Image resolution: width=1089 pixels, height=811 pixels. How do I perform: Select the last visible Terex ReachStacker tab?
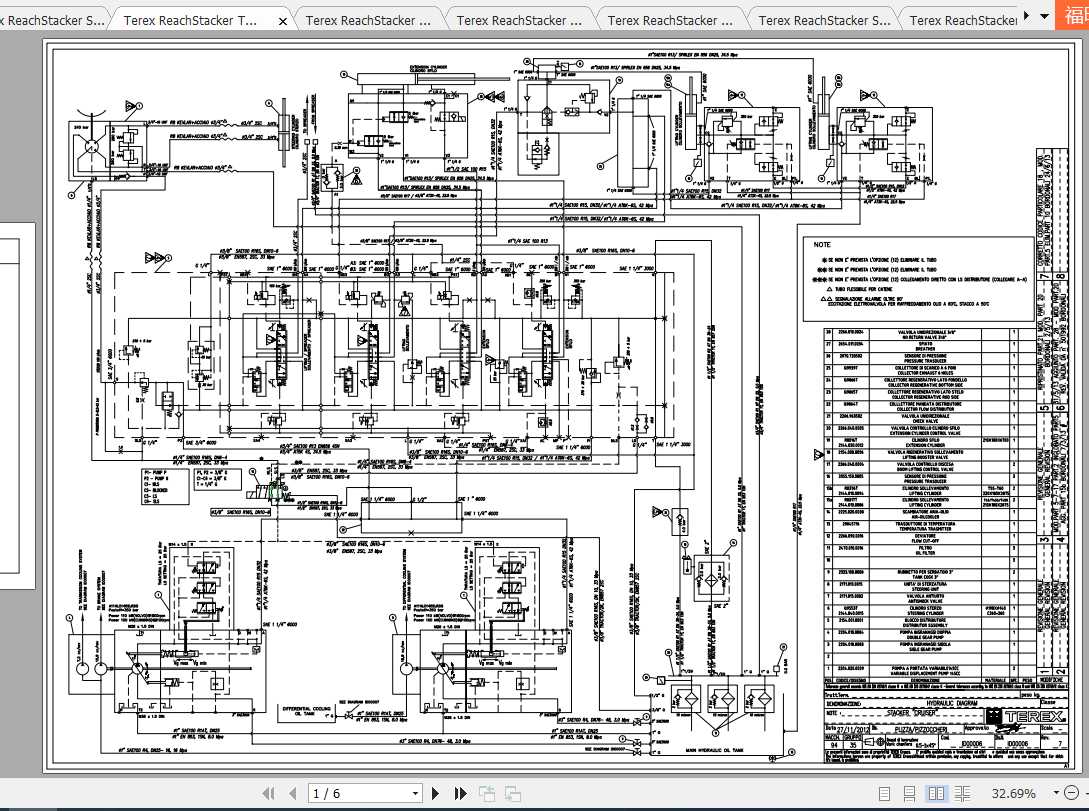(x=965, y=17)
